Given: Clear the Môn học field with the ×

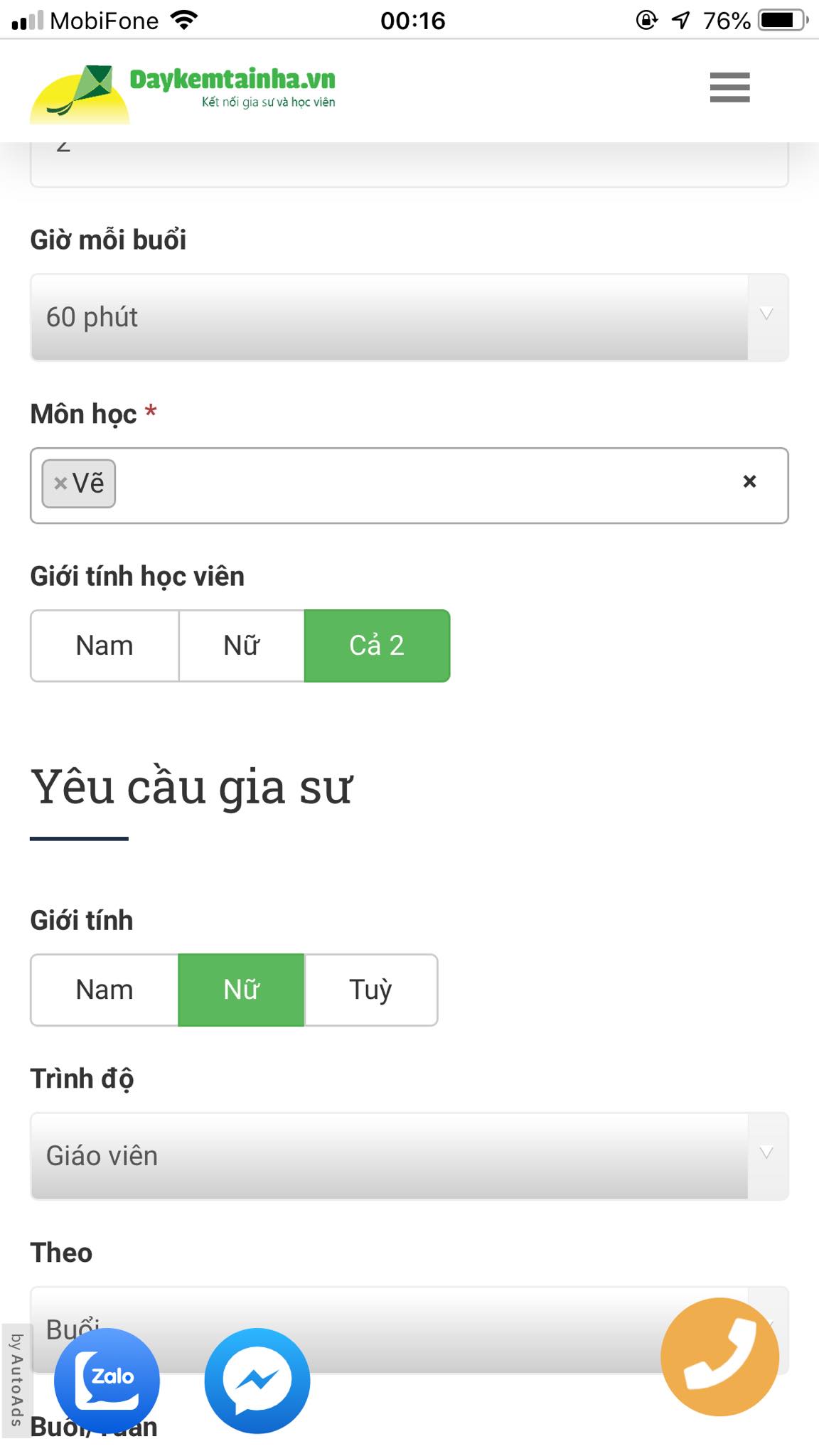Looking at the screenshot, I should pos(749,482).
